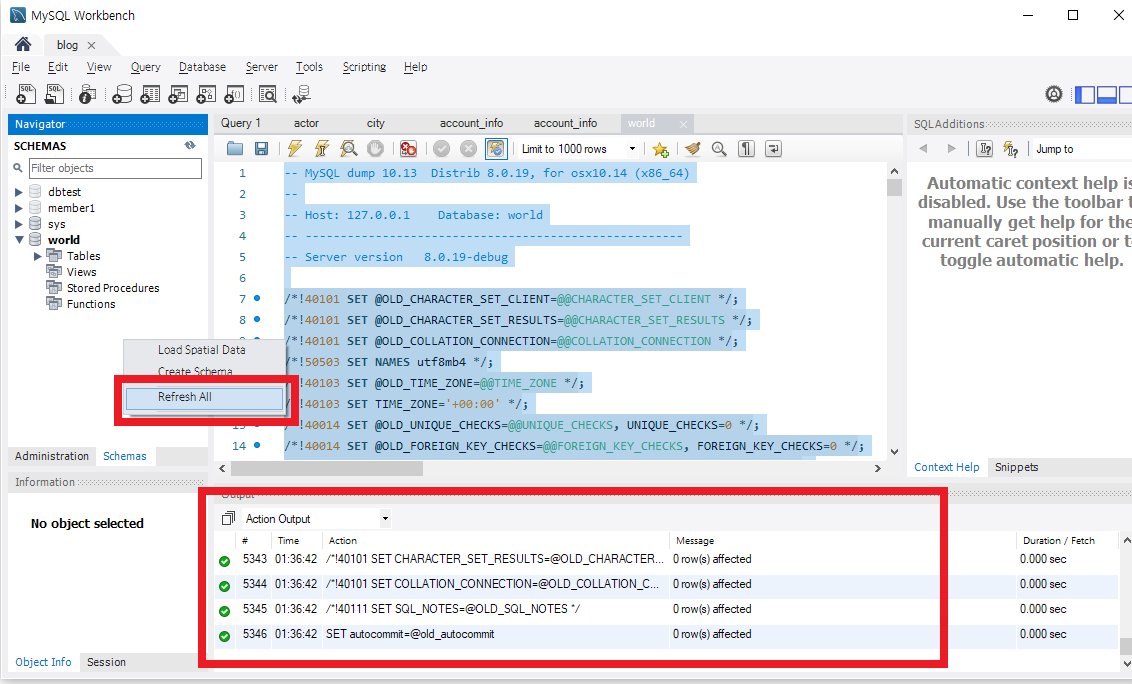Open the Action Output type dropdown
This screenshot has width=1132, height=684.
(x=385, y=518)
